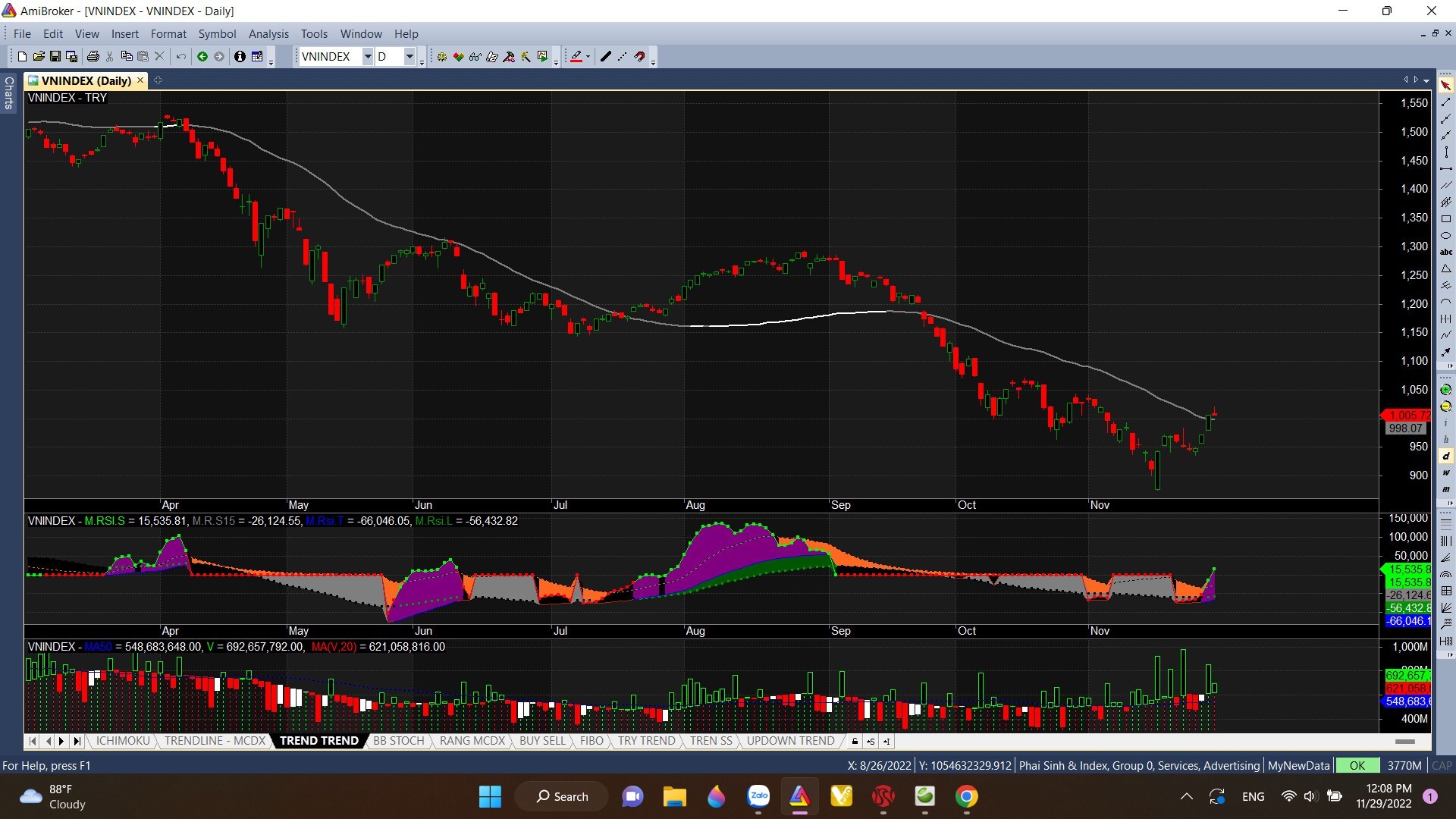Image resolution: width=1456 pixels, height=819 pixels.
Task: Select the abc text tool
Action: [1446, 253]
